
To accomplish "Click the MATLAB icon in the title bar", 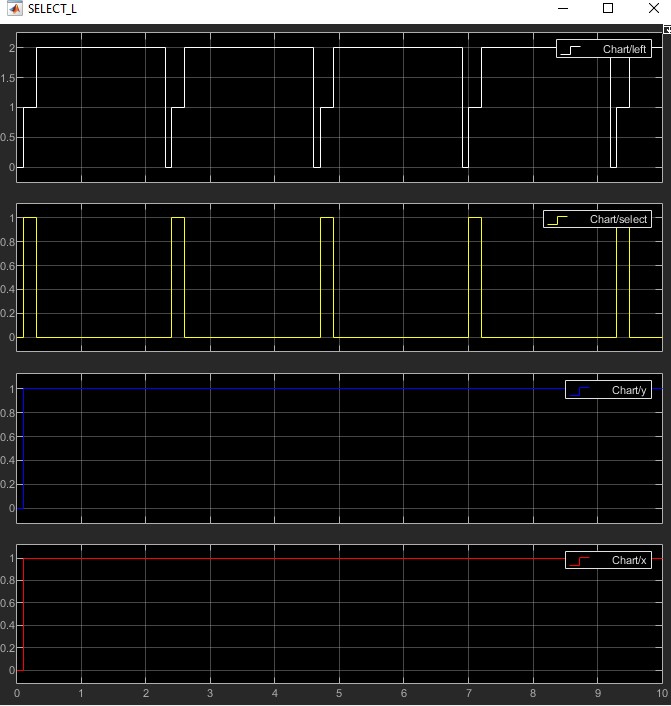I will point(15,9).
